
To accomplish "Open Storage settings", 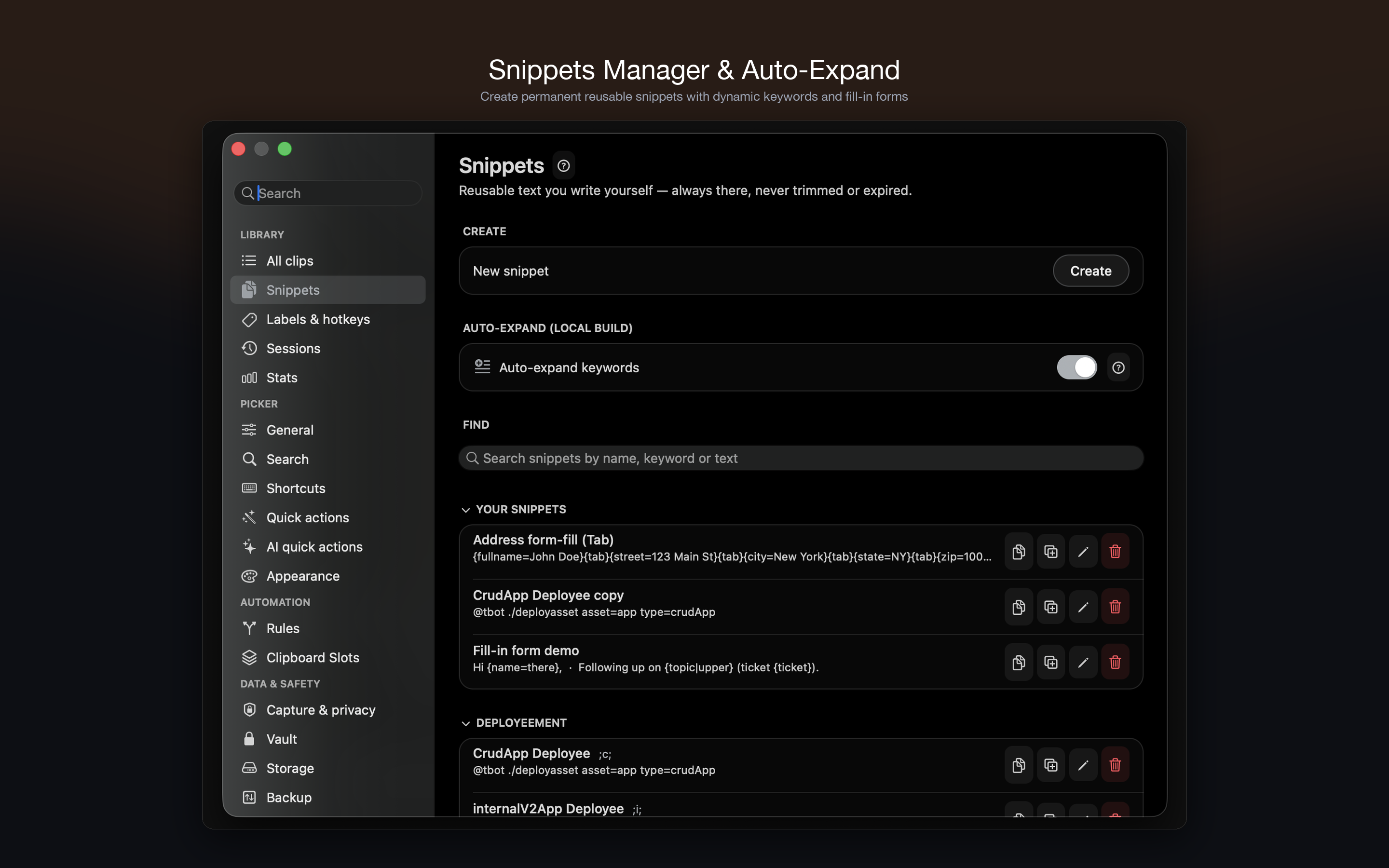I will coord(328,768).
